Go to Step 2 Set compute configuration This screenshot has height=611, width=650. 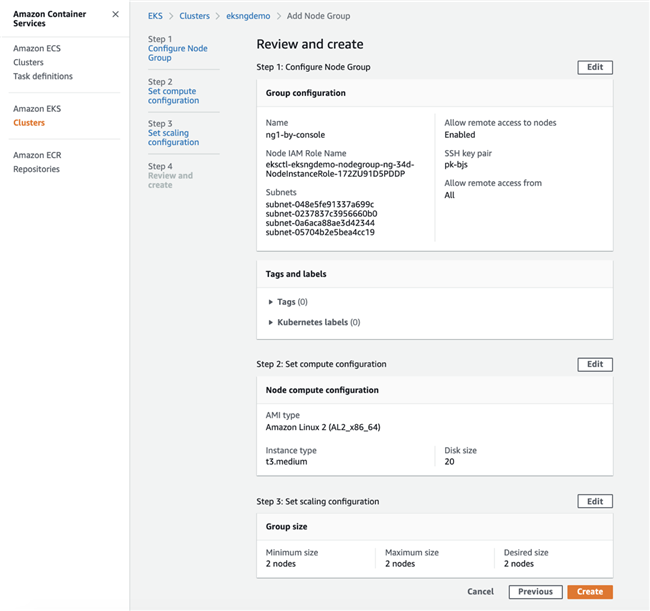click(x=173, y=96)
